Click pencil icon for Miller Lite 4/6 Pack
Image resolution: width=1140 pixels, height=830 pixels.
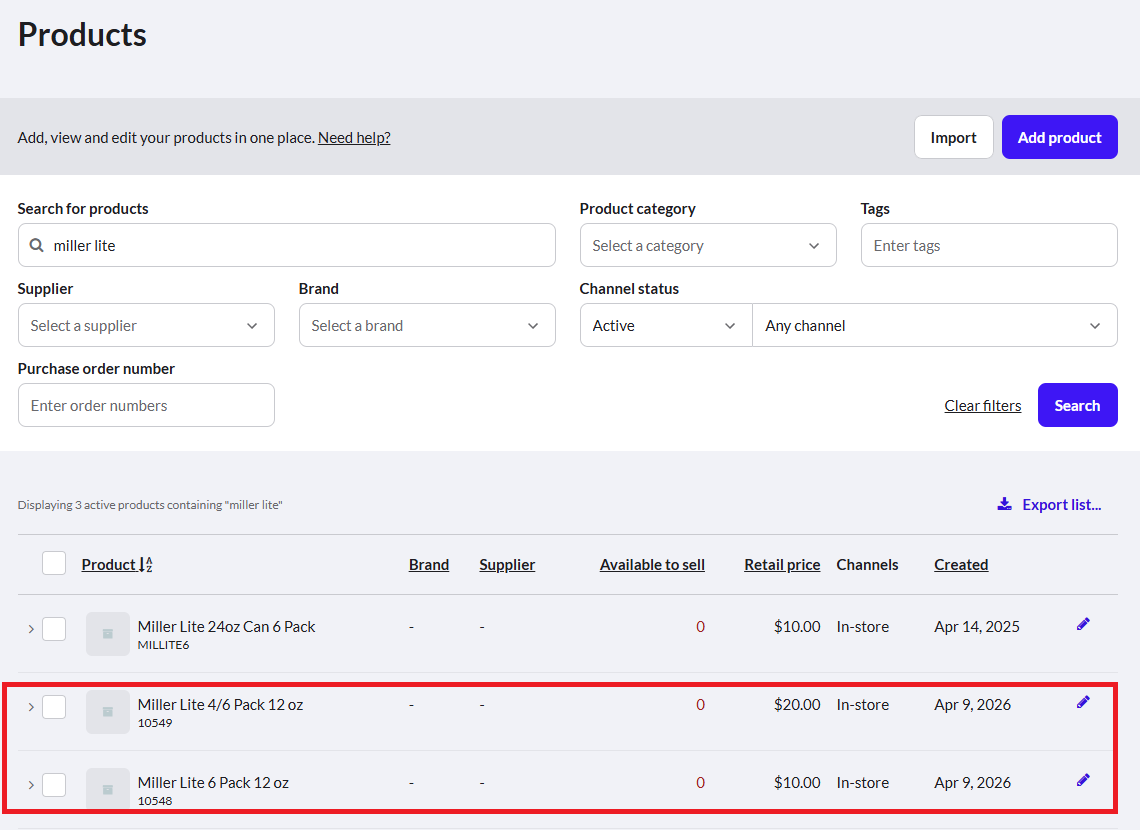(1083, 702)
